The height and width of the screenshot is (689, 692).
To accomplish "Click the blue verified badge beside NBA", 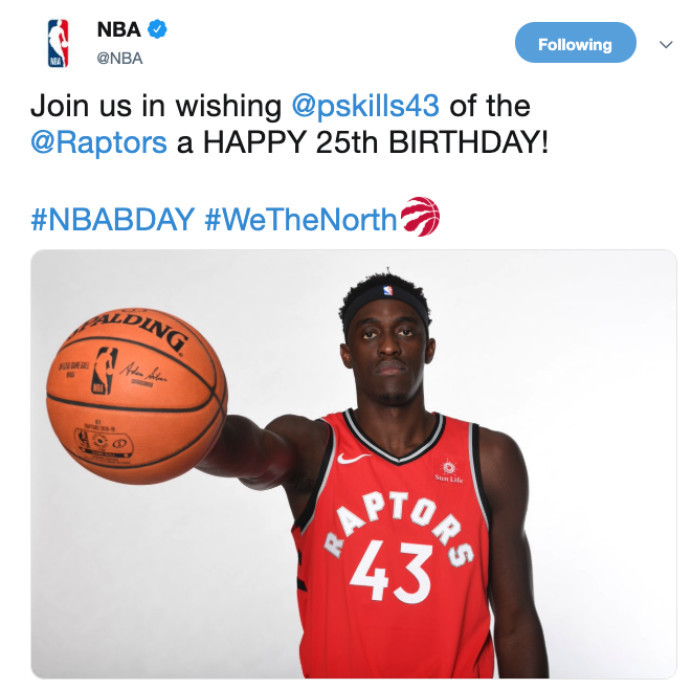I will click(157, 30).
